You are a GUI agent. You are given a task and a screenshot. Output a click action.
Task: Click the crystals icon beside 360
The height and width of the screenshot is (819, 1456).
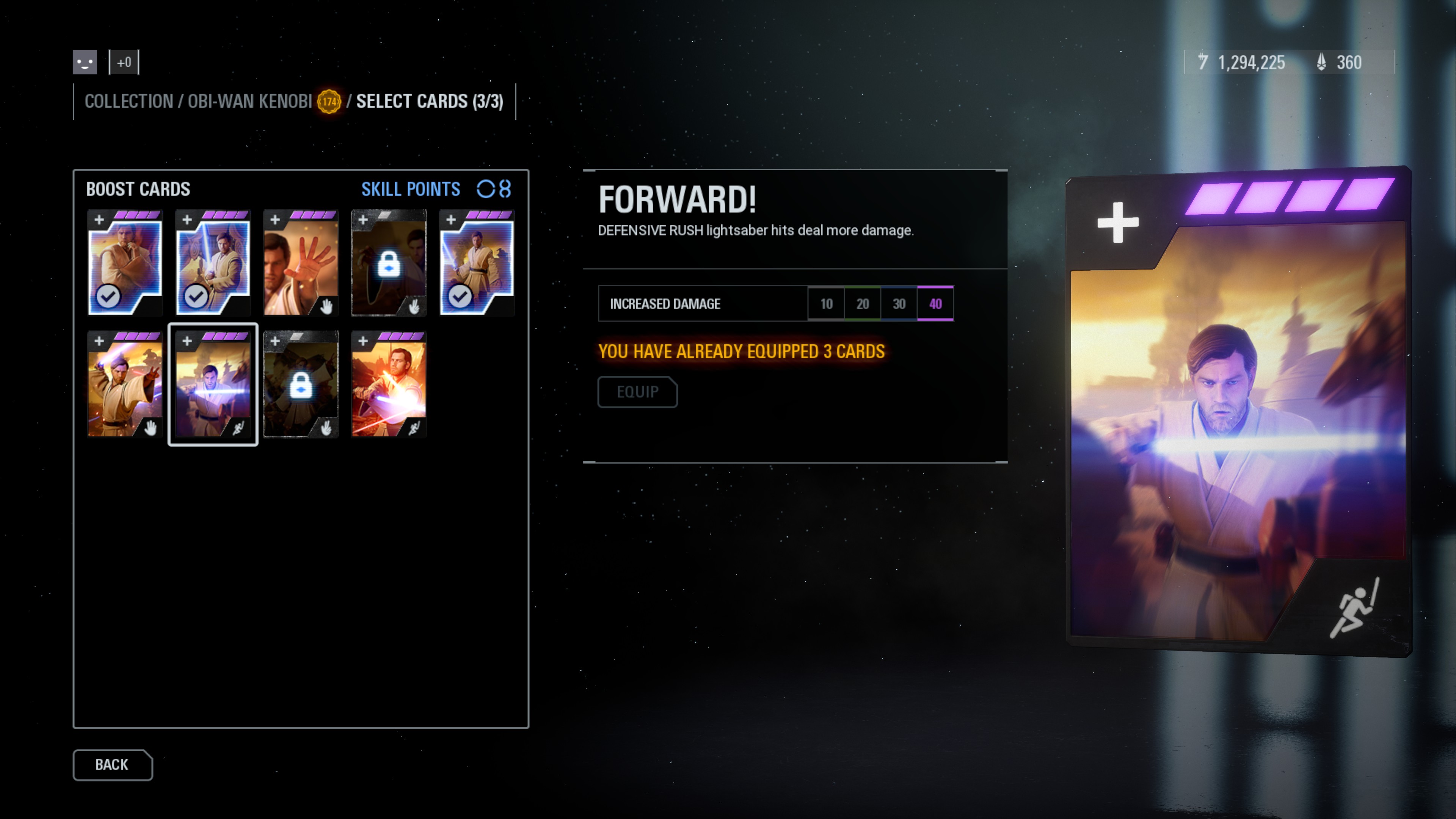coord(1321,62)
